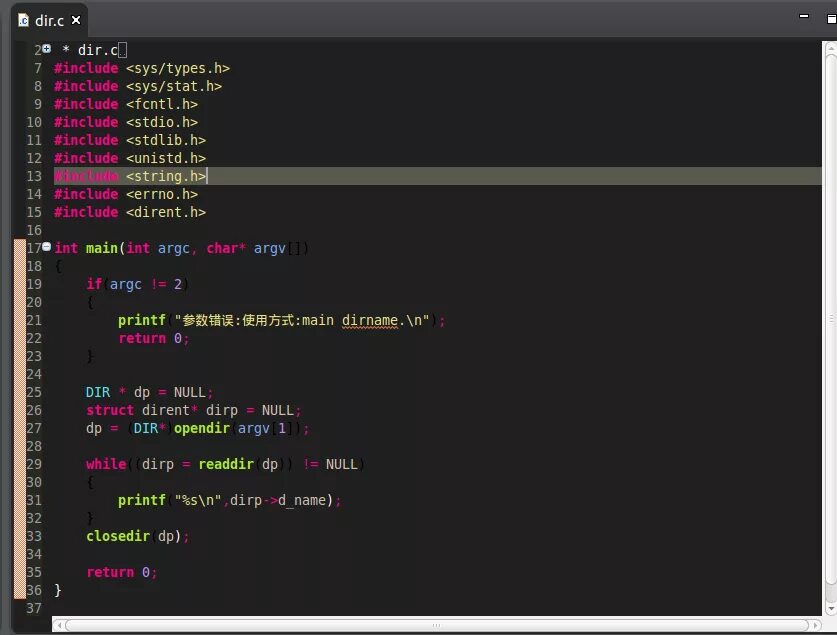
Task: Click the readdir function call
Action: point(226,464)
